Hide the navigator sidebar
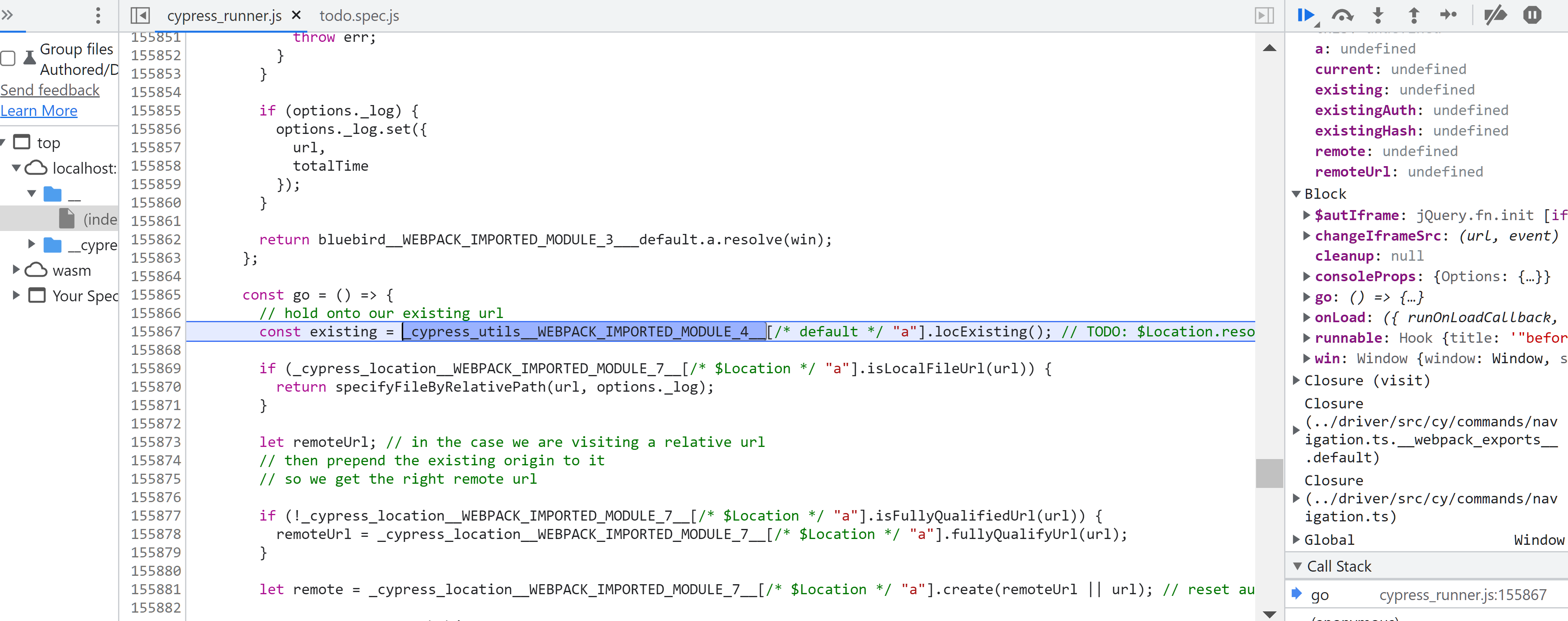The width and height of the screenshot is (1568, 621). pos(140,15)
